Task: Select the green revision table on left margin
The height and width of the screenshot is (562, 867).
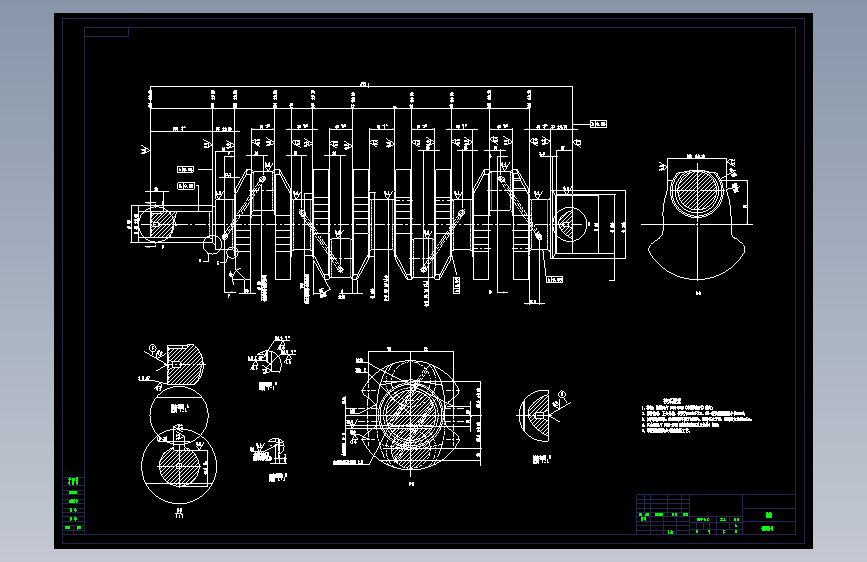Action: [73, 504]
